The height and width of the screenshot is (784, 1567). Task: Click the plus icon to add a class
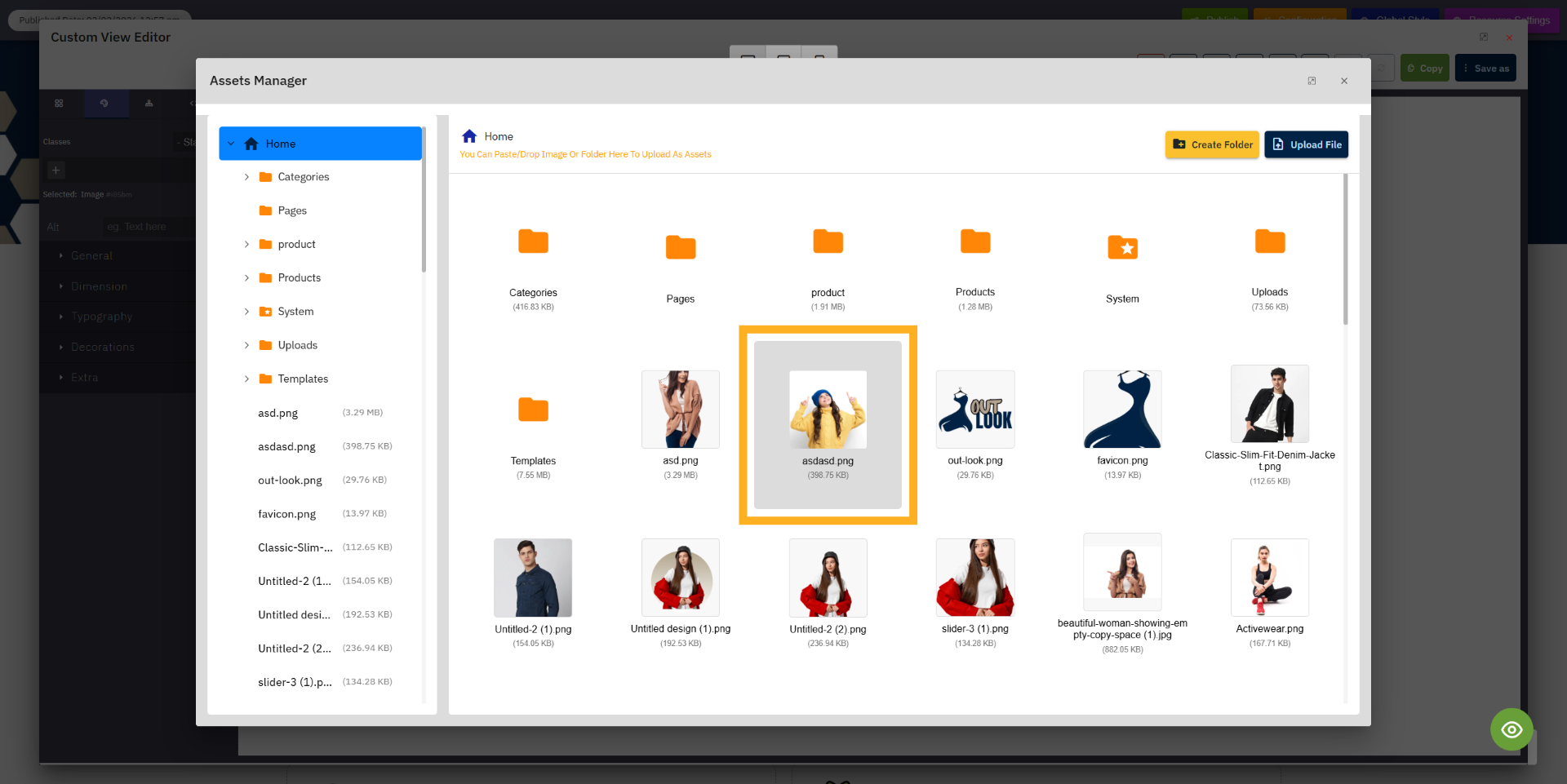pyautogui.click(x=55, y=170)
